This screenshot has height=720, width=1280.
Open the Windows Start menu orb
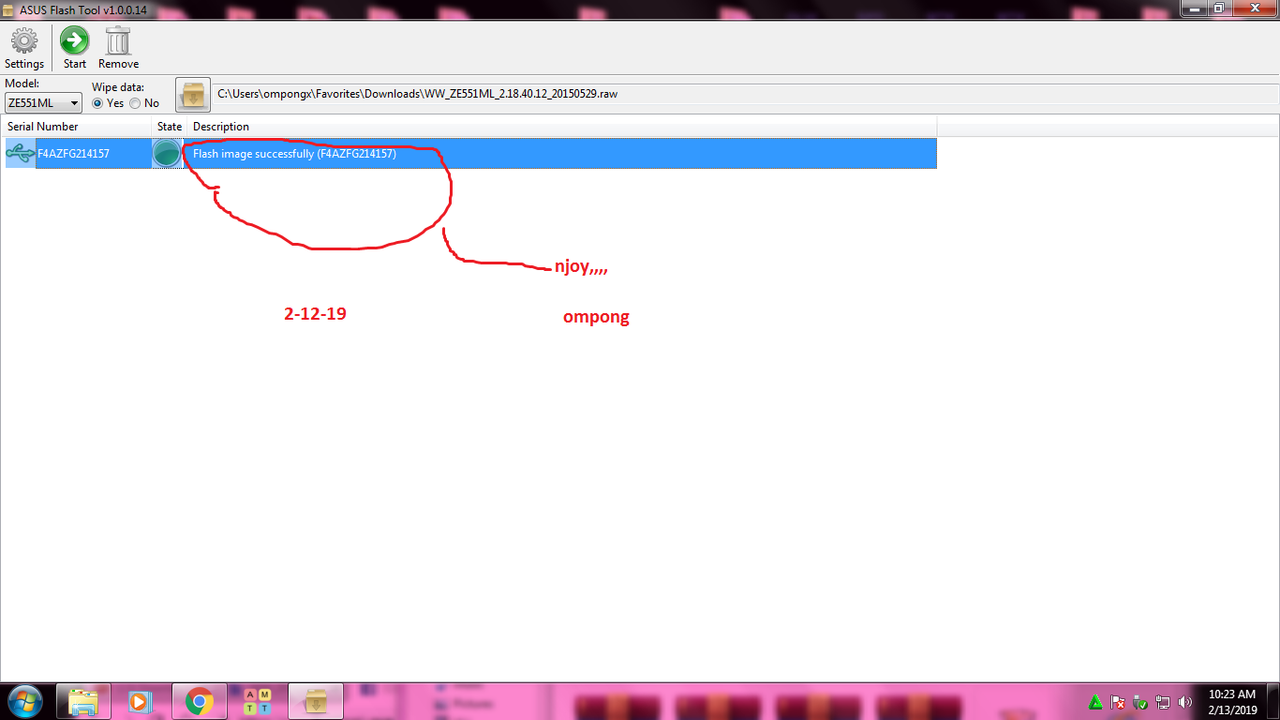[23, 702]
